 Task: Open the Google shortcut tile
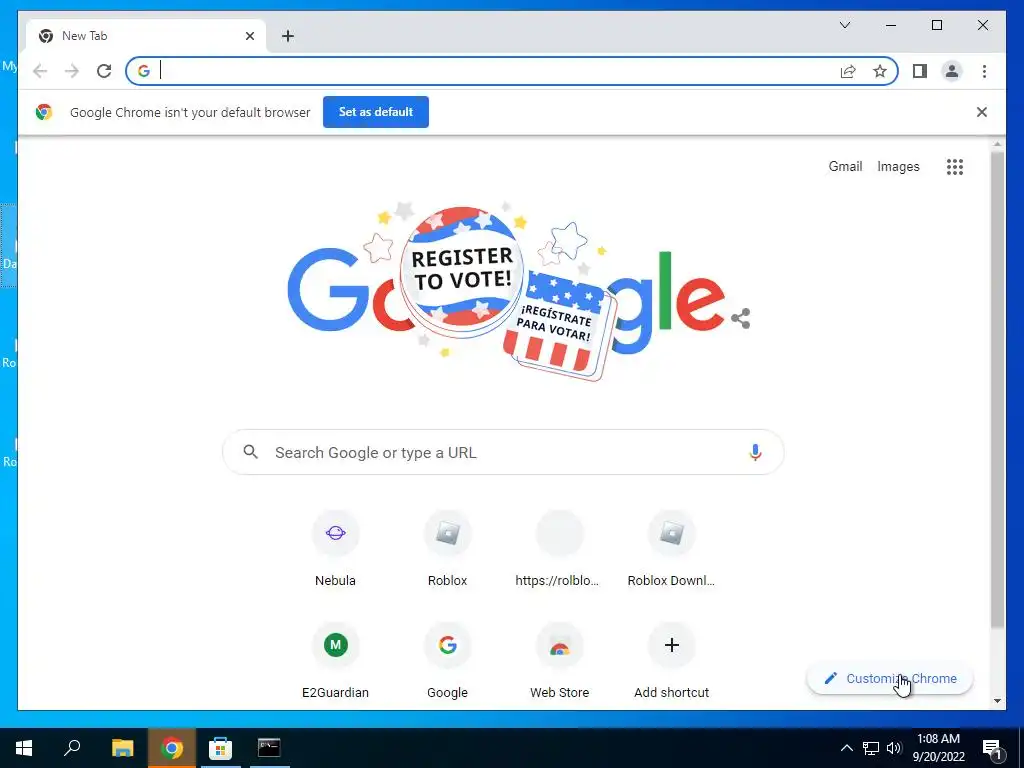click(447, 661)
